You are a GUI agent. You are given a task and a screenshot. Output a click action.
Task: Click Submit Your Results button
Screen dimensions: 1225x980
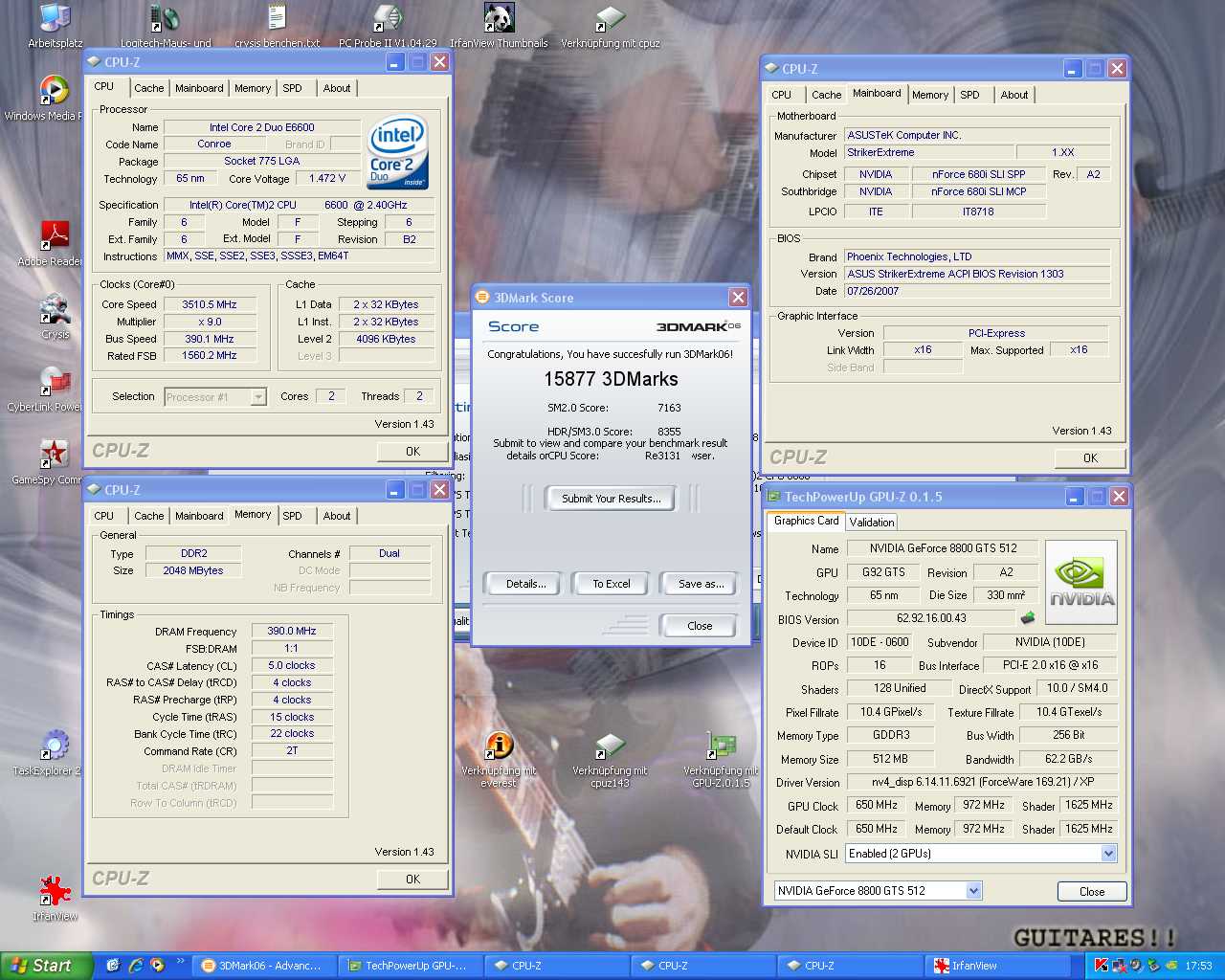point(611,499)
